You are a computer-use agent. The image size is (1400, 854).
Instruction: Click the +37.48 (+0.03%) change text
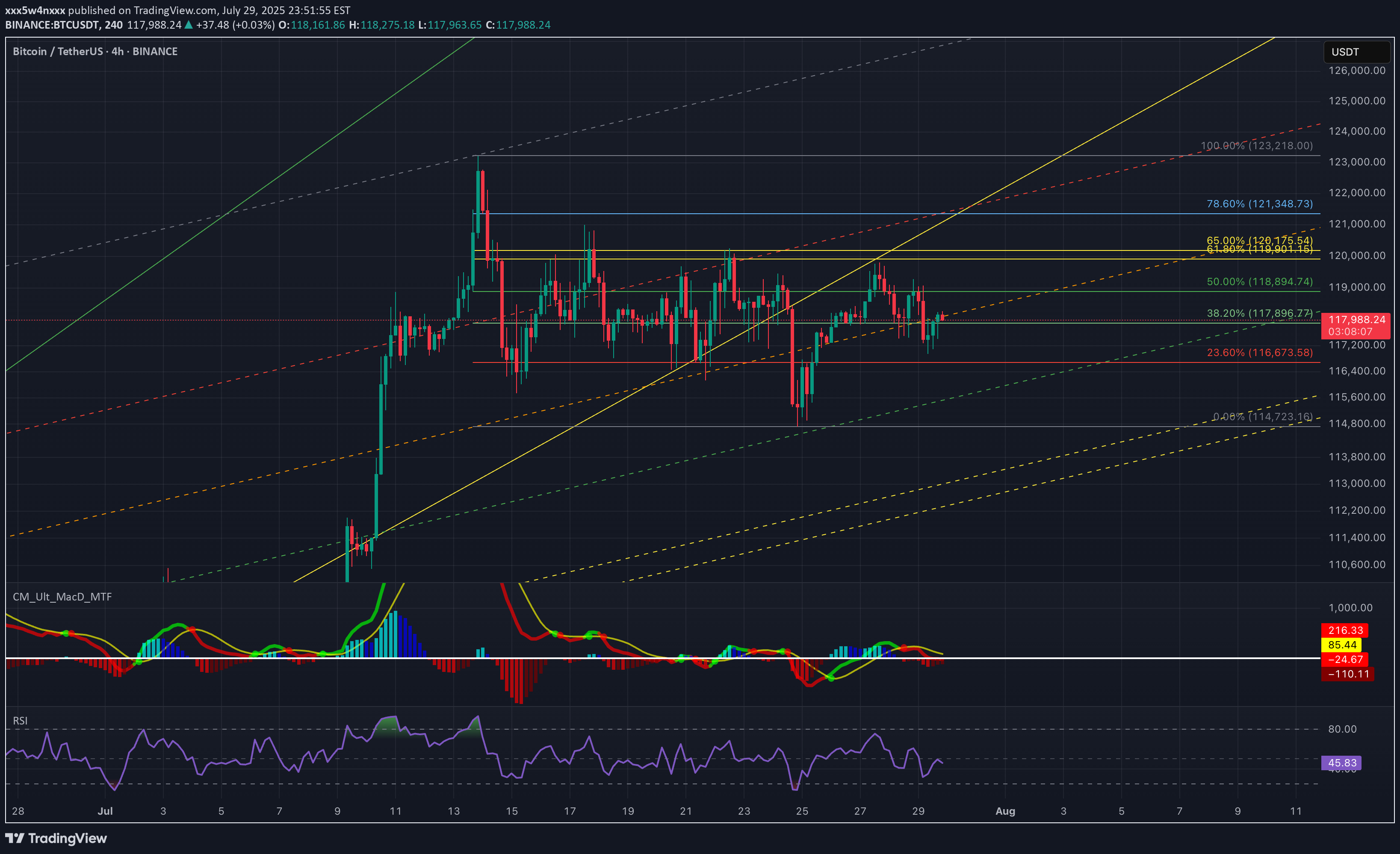235,25
